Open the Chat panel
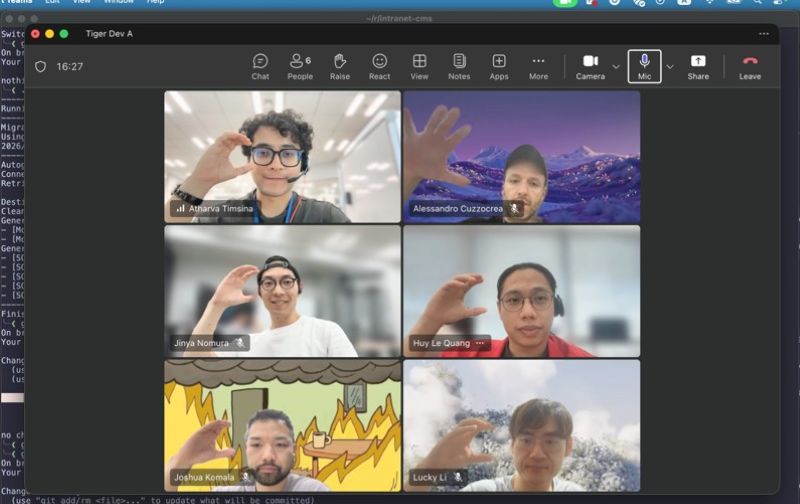 point(260,67)
